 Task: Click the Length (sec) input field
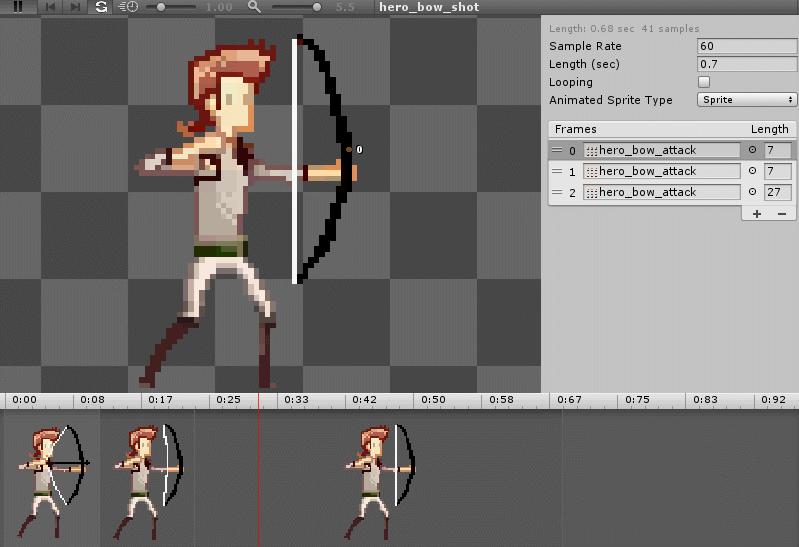(x=746, y=64)
